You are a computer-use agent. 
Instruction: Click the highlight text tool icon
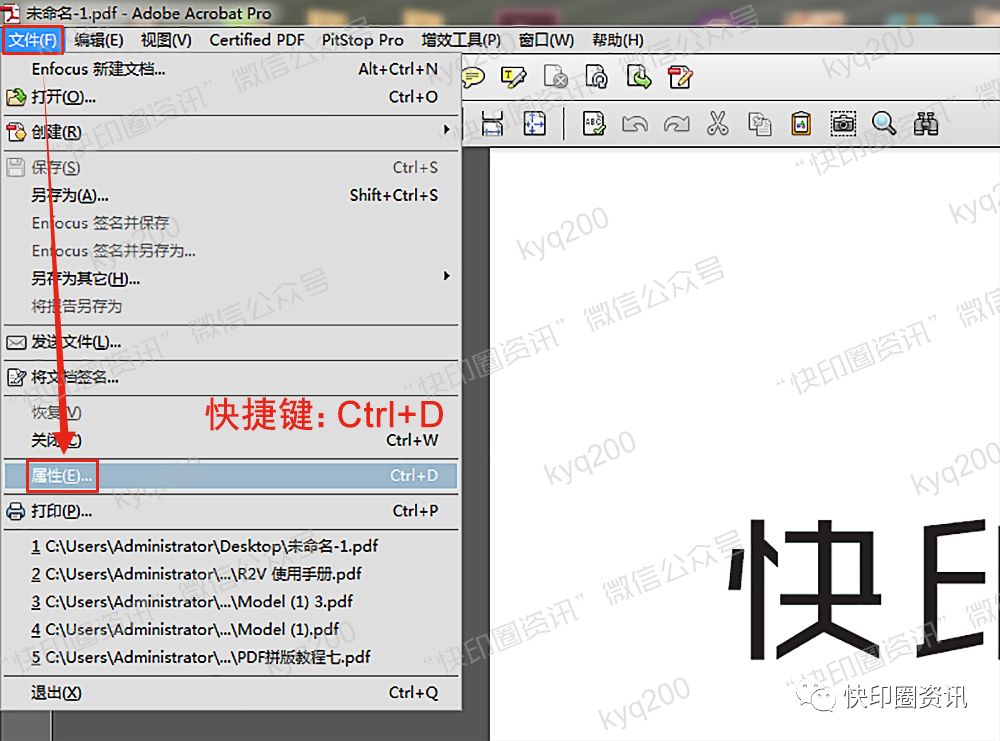513,77
